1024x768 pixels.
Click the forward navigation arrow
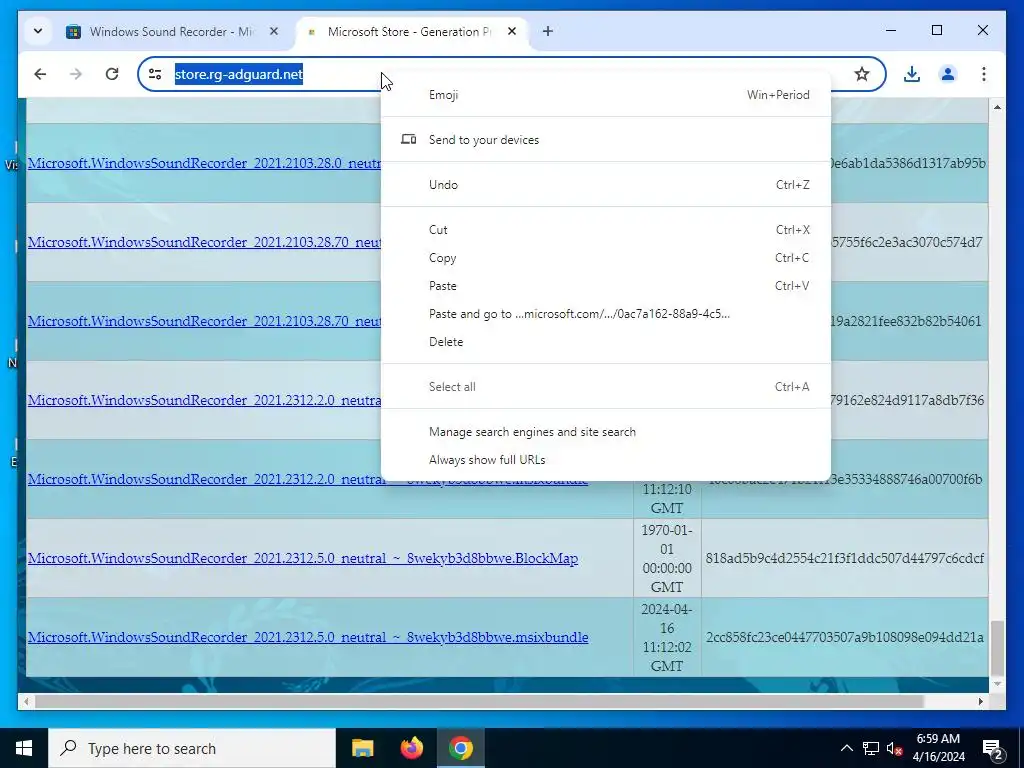coord(76,74)
